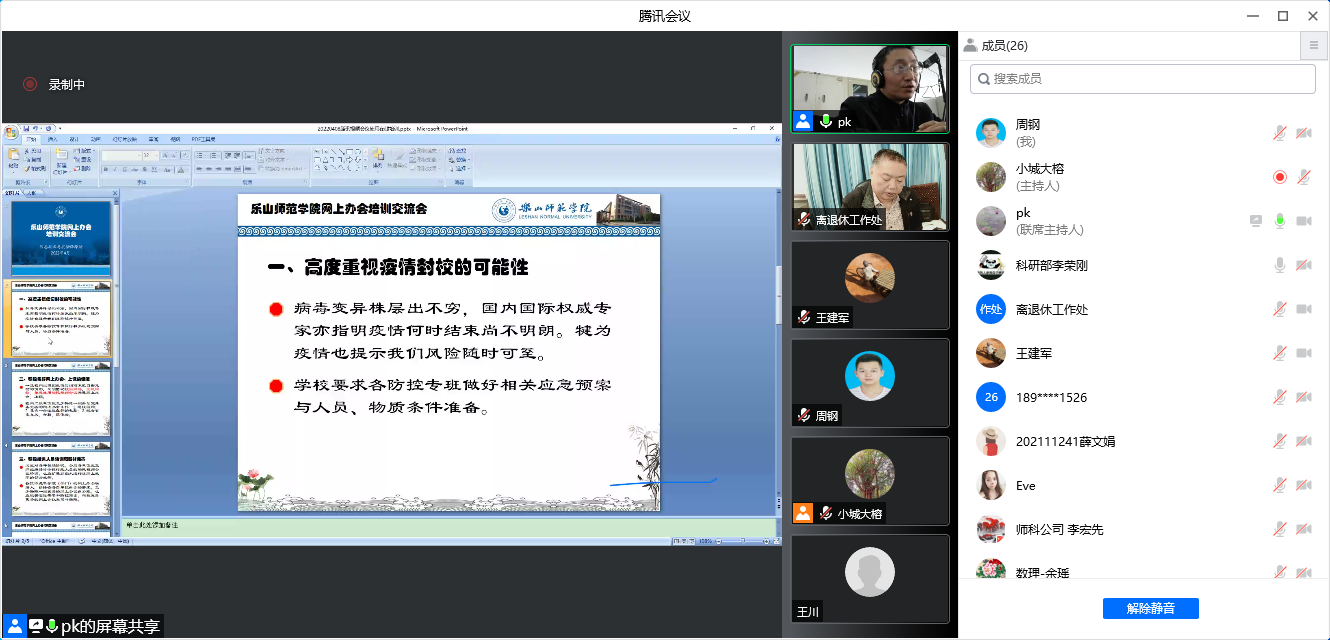Click the 26 avatar of 189****1526

990,397
